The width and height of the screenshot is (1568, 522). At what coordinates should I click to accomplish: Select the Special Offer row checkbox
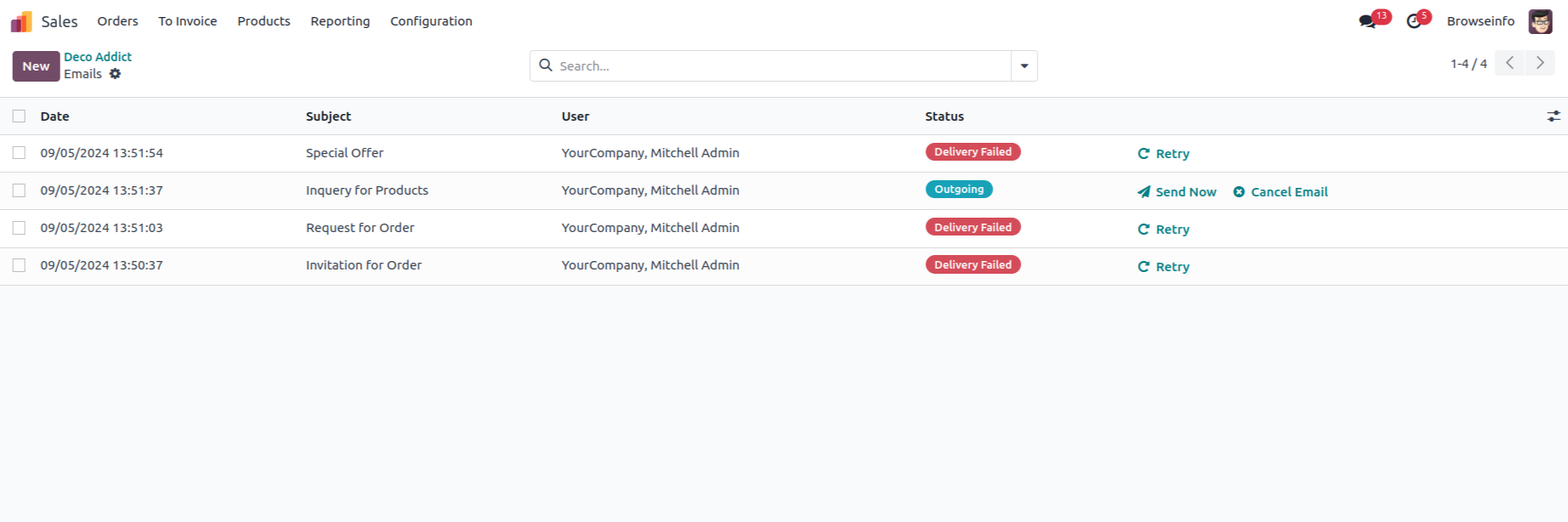point(19,153)
